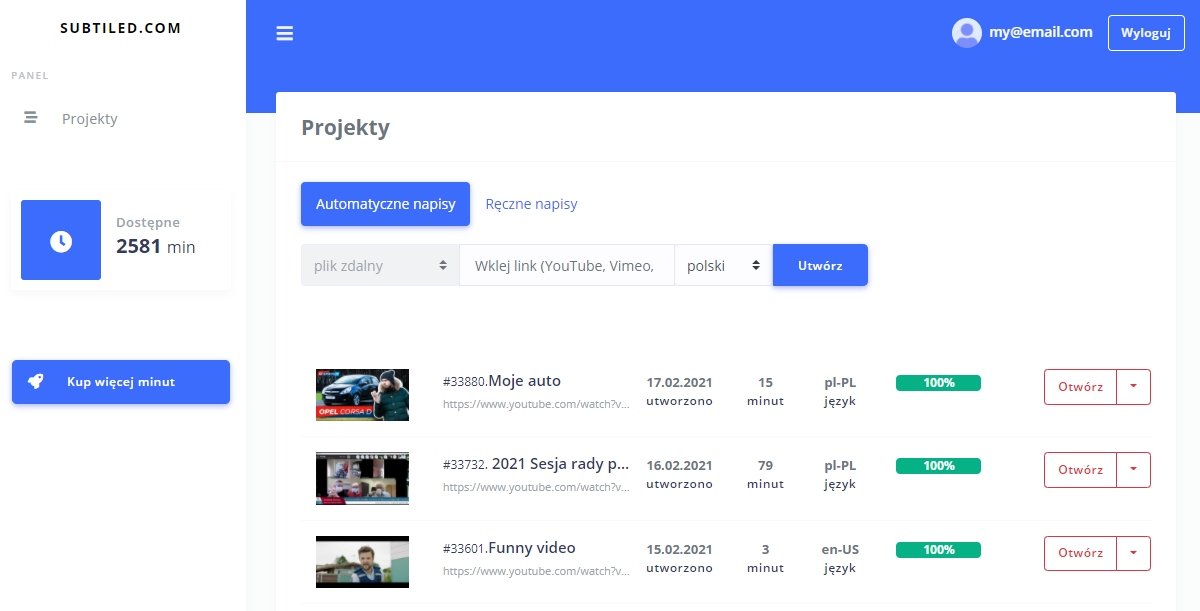This screenshot has height=611, width=1200.
Task: Open the polski language dropdown
Action: (723, 266)
